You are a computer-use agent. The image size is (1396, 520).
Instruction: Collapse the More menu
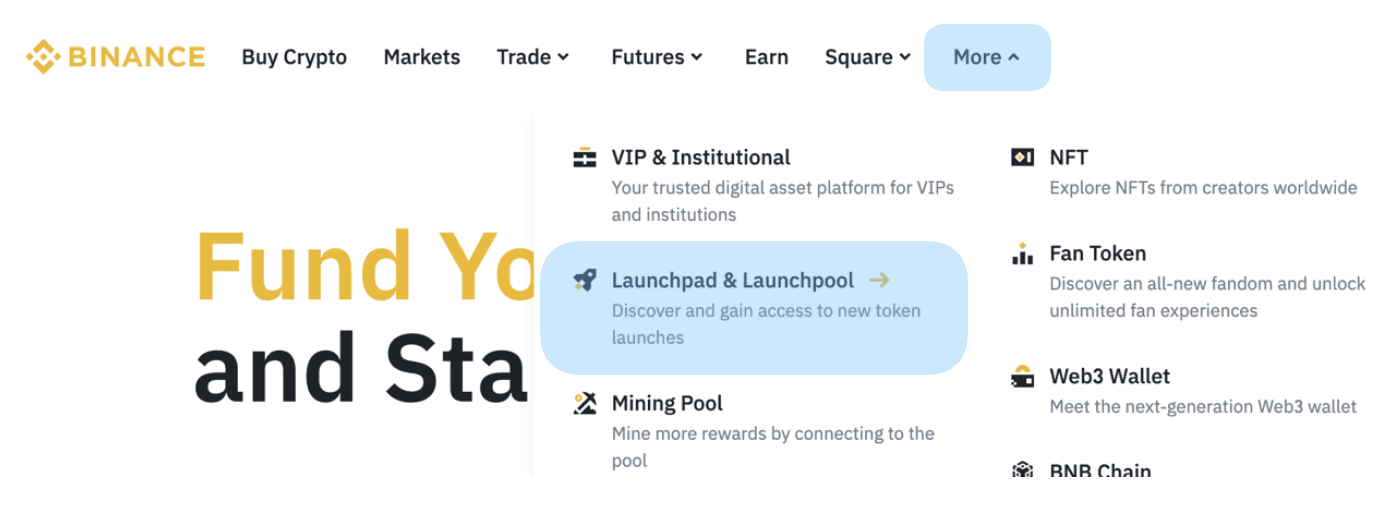click(987, 57)
